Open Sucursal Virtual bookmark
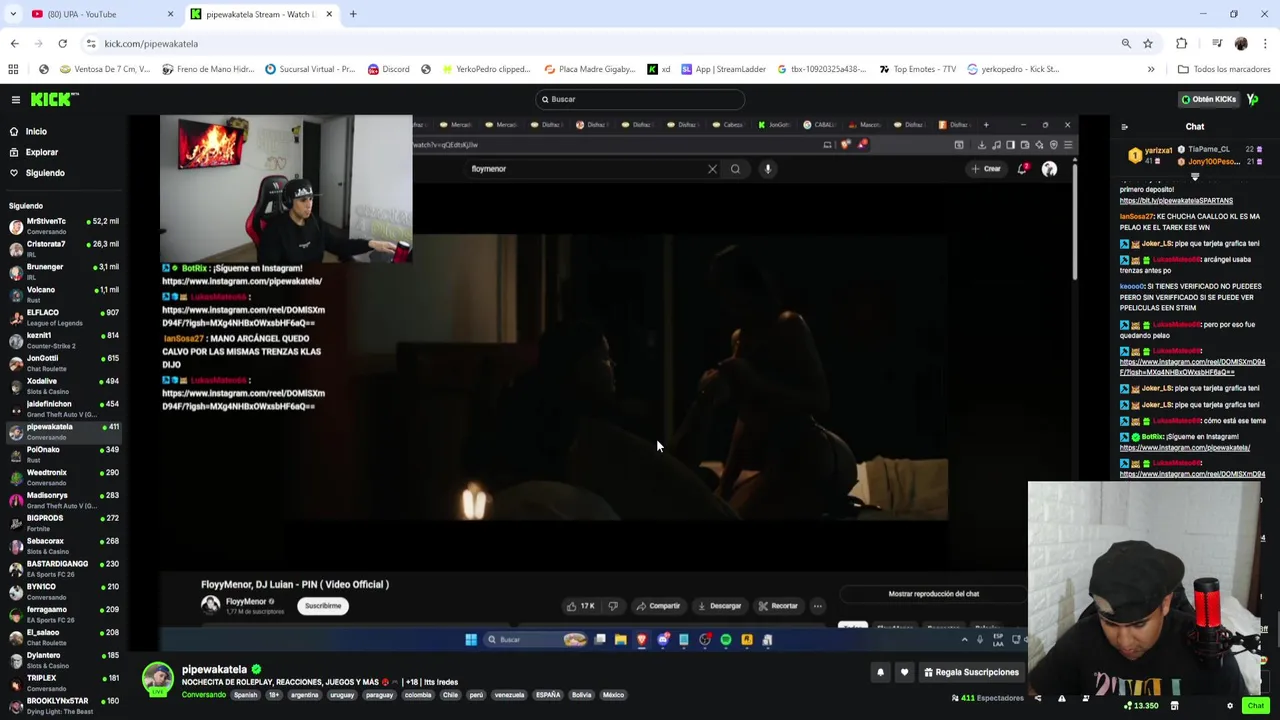Image resolution: width=1280 pixels, height=720 pixels. pos(310,69)
